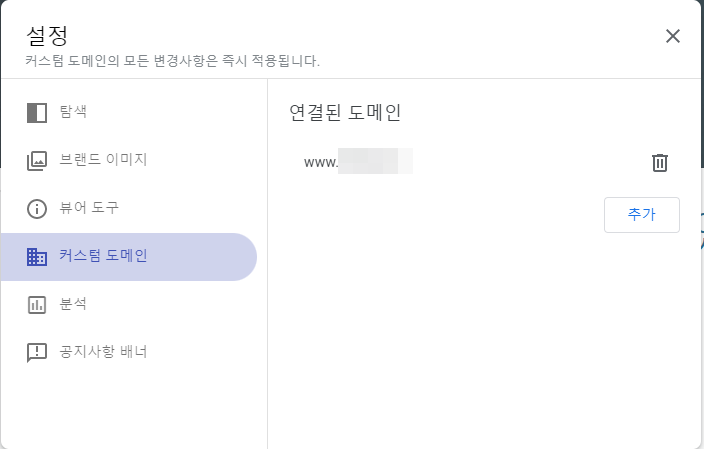Select the 뷰어 도구 menu item
704x449 pixels.
coord(129,209)
